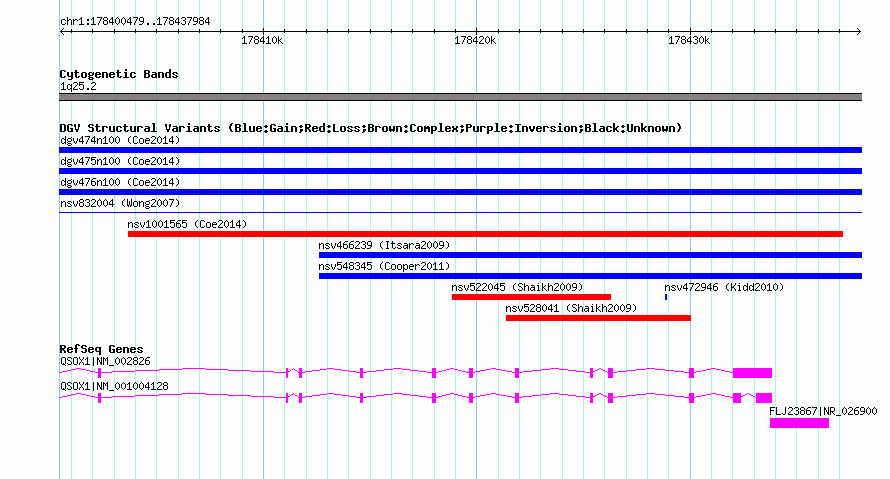Select the red nsv1001565 (Coe2014) loss bar
Image resolution: width=890 pixels, height=479 pixels.
click(x=485, y=234)
